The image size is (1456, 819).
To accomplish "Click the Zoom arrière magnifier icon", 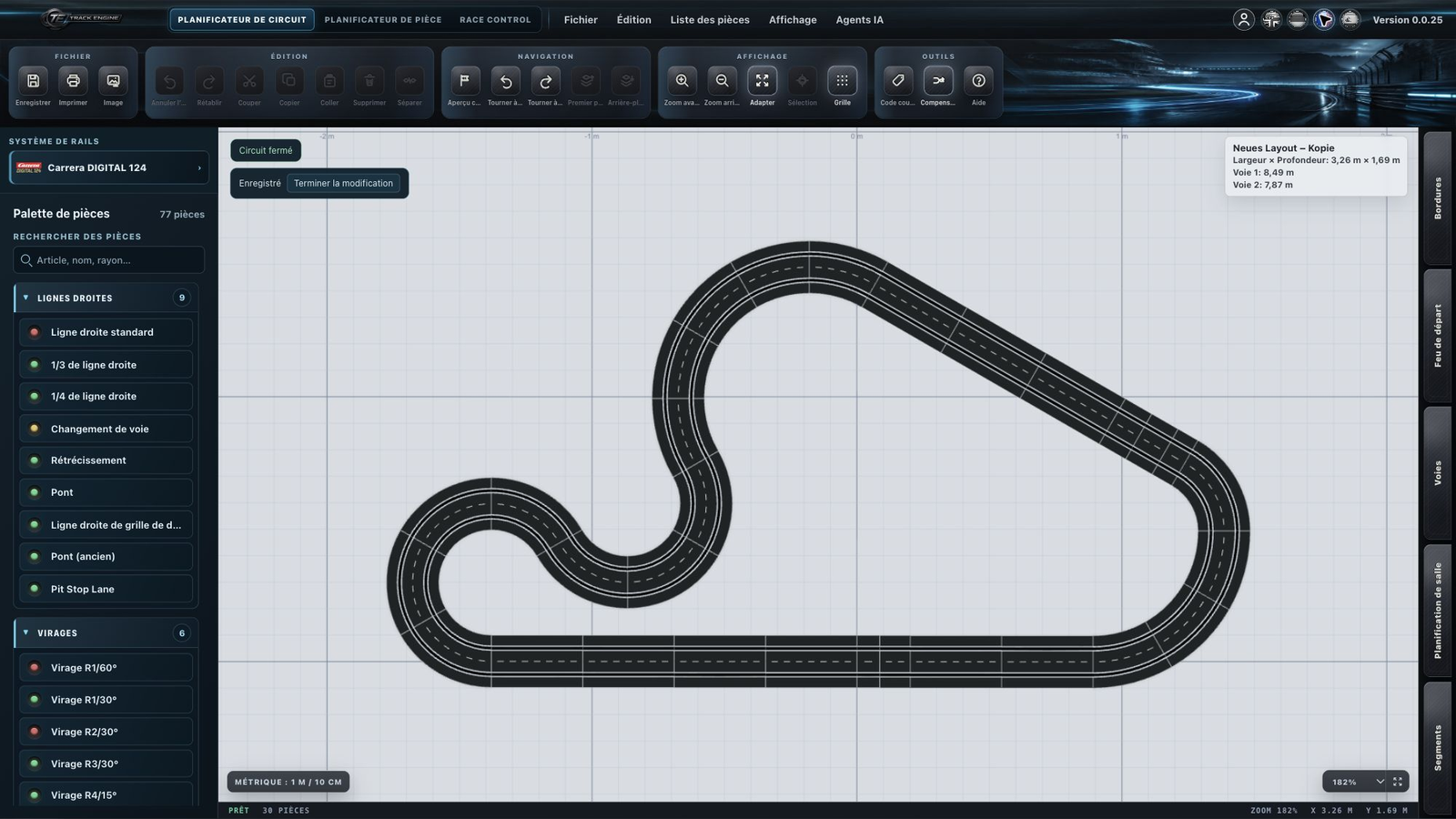I will tap(722, 81).
